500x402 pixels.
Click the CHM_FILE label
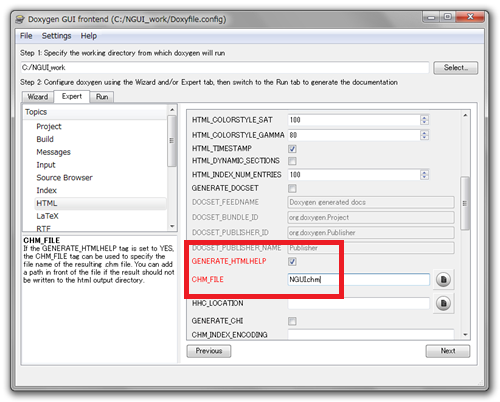click(x=207, y=279)
